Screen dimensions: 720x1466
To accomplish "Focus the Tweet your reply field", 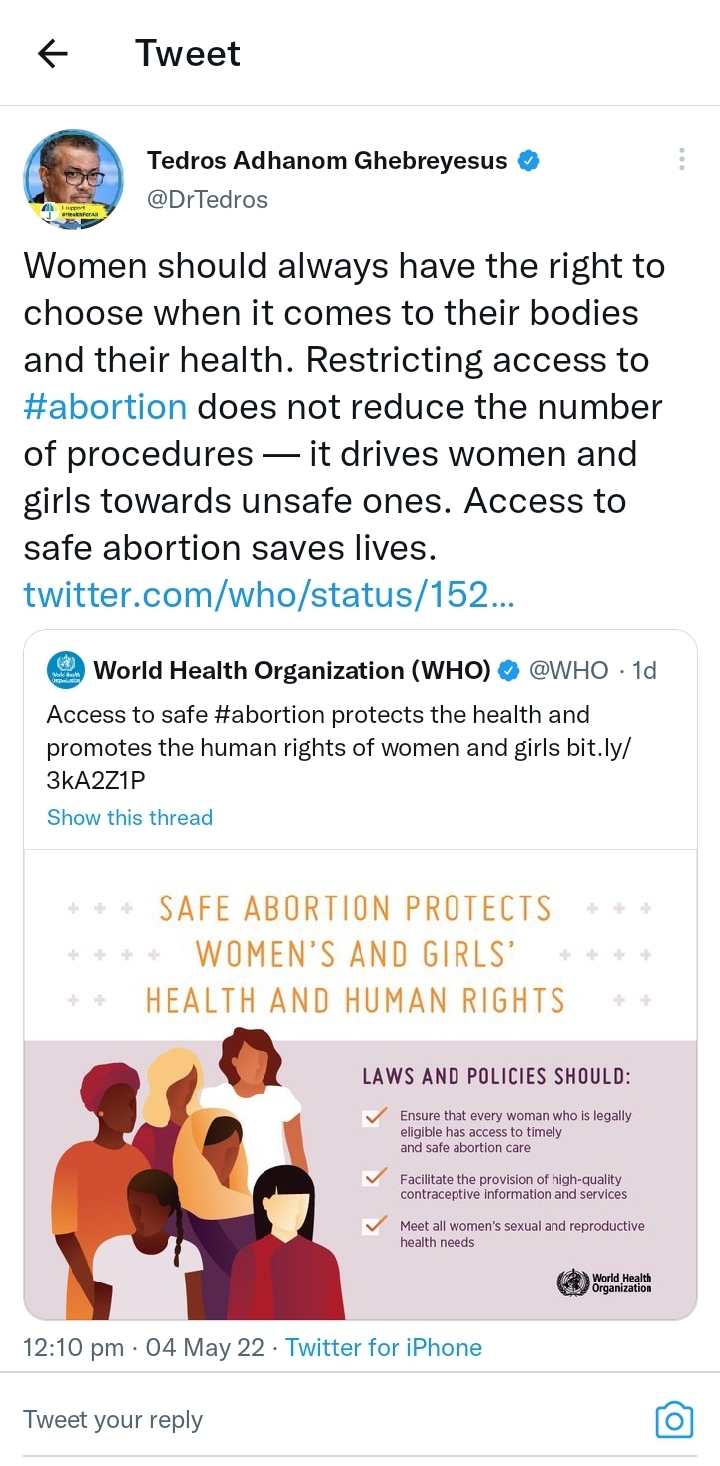I will pos(300,1420).
